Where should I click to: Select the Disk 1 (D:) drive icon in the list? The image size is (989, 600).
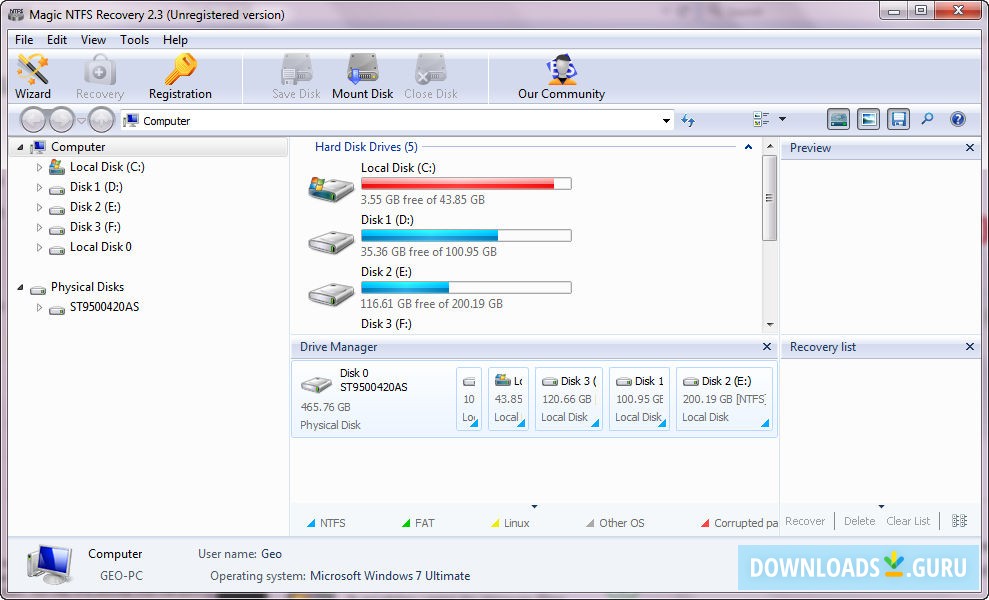pos(331,242)
